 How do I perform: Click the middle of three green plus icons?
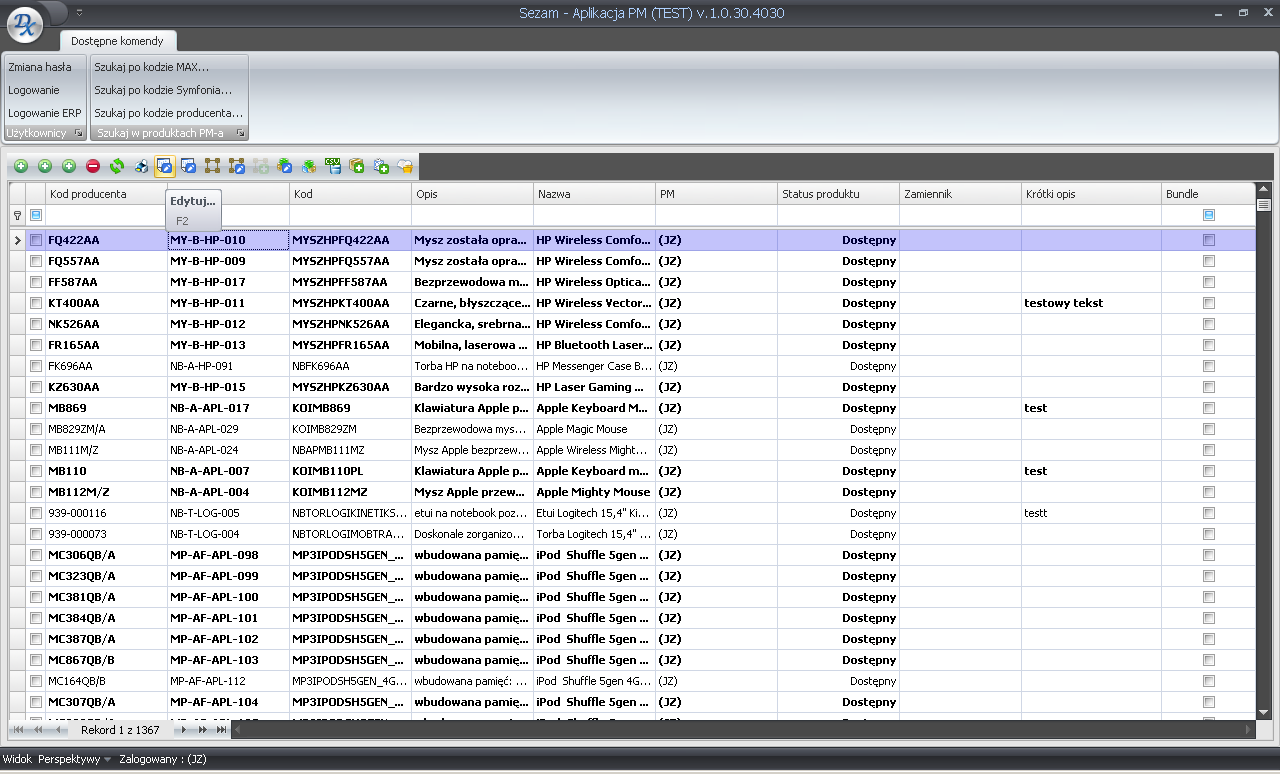(x=45, y=166)
